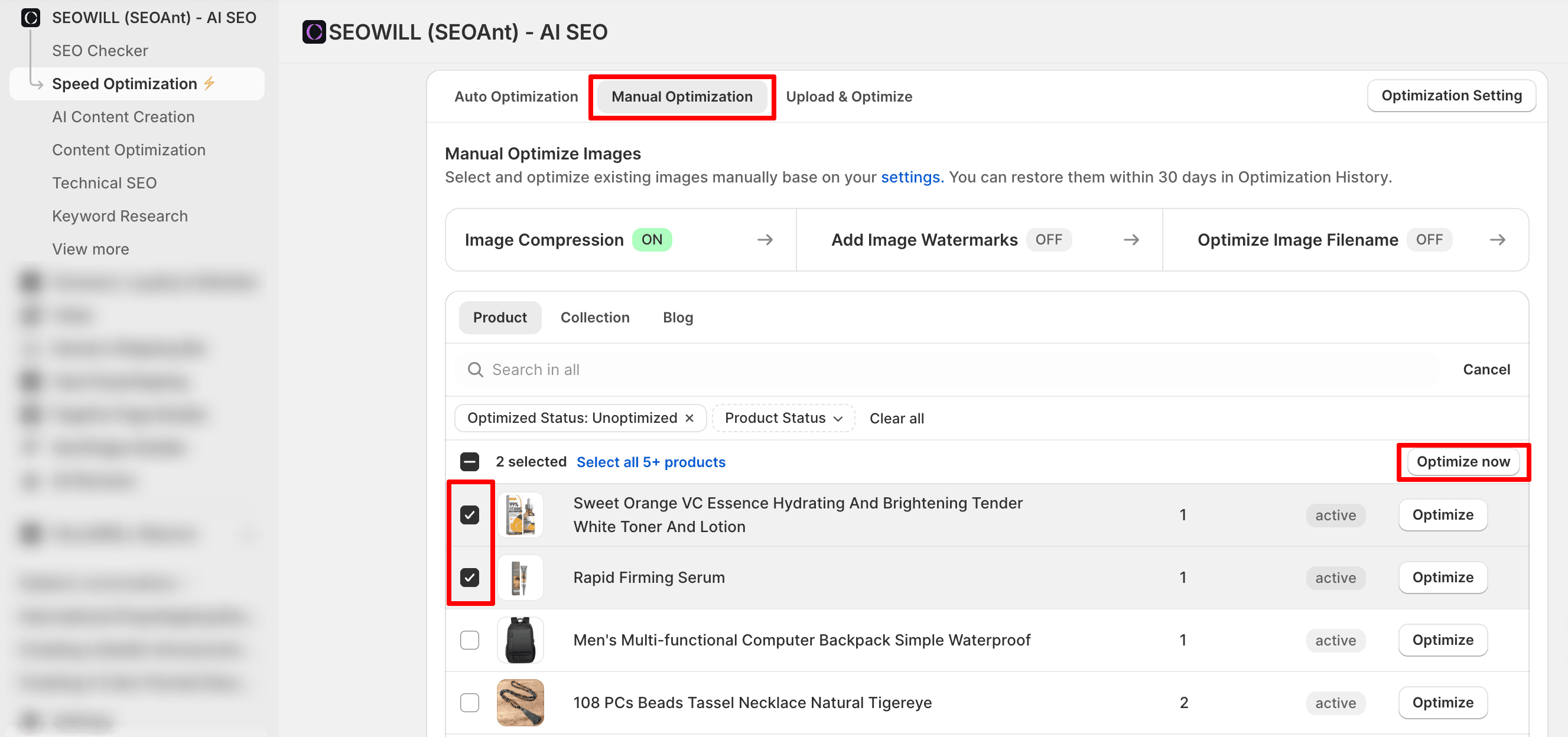Uncheck Sweet Orange VC Essence checkbox
Viewport: 1568px width, 737px height.
[469, 515]
